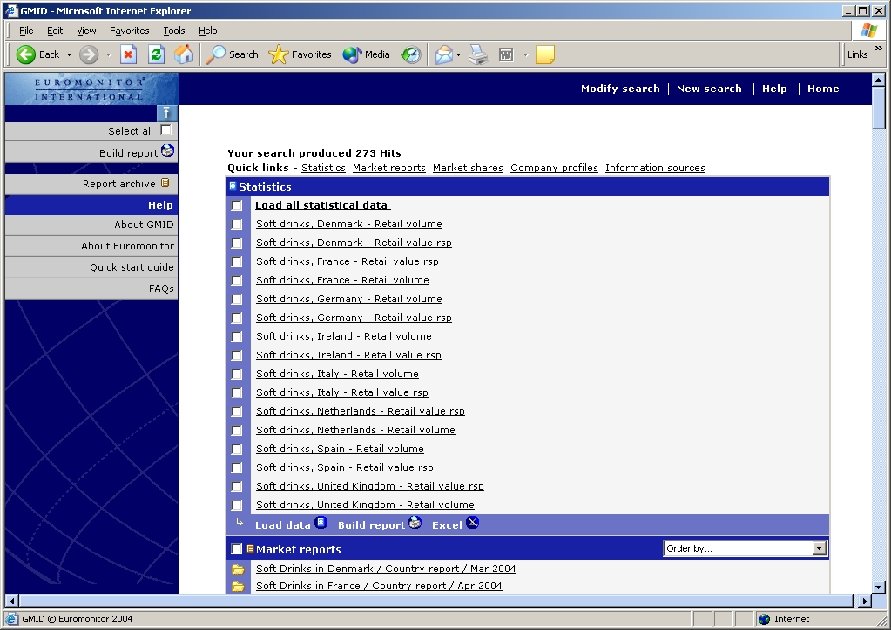891x630 pixels.
Task: Check the Select all checkbox in sidebar
Action: tap(165, 130)
